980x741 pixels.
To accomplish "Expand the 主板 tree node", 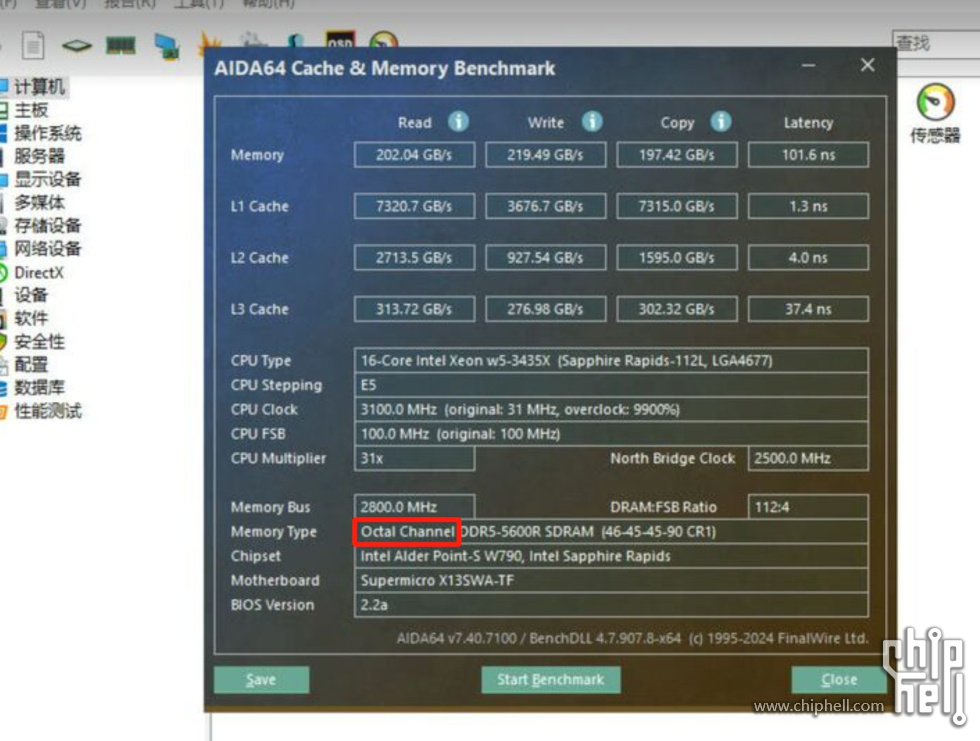I will point(30,110).
